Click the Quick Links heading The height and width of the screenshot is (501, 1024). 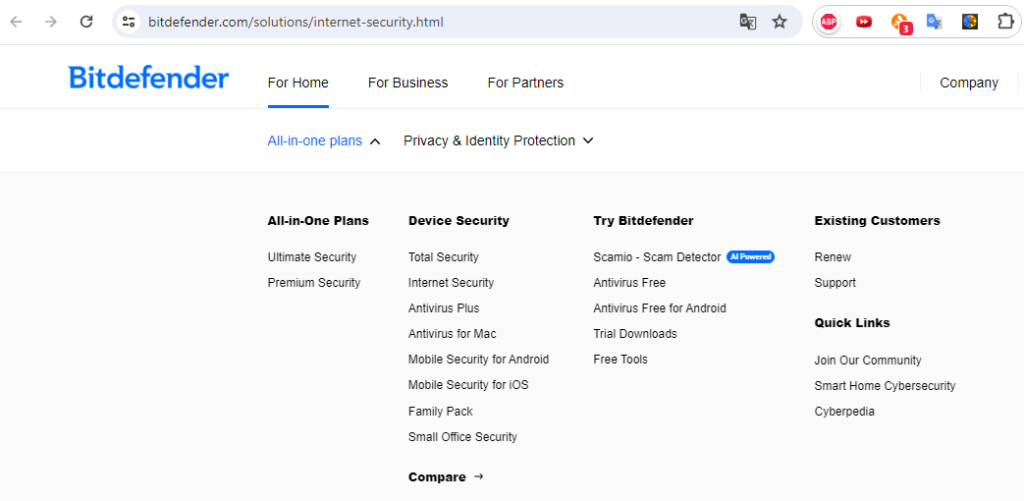pyautogui.click(x=852, y=323)
